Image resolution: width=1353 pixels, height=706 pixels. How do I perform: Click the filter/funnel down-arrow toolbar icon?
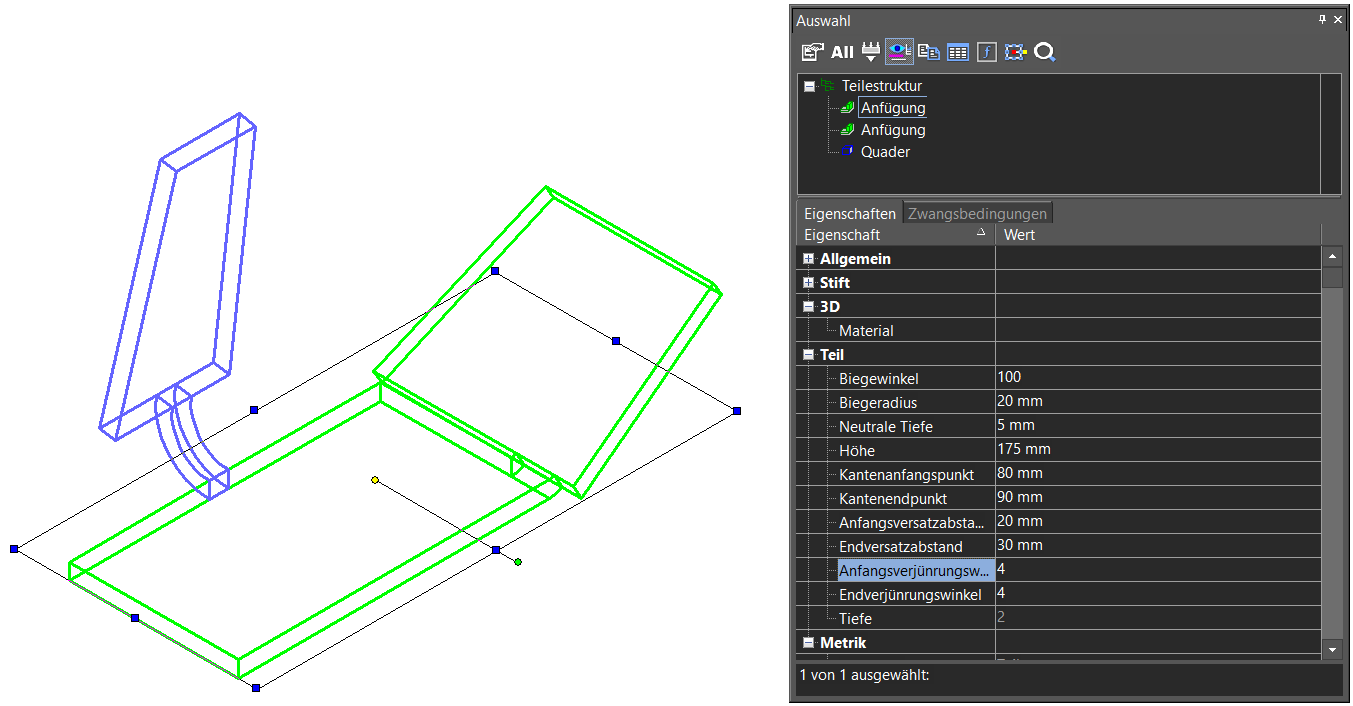[x=870, y=52]
